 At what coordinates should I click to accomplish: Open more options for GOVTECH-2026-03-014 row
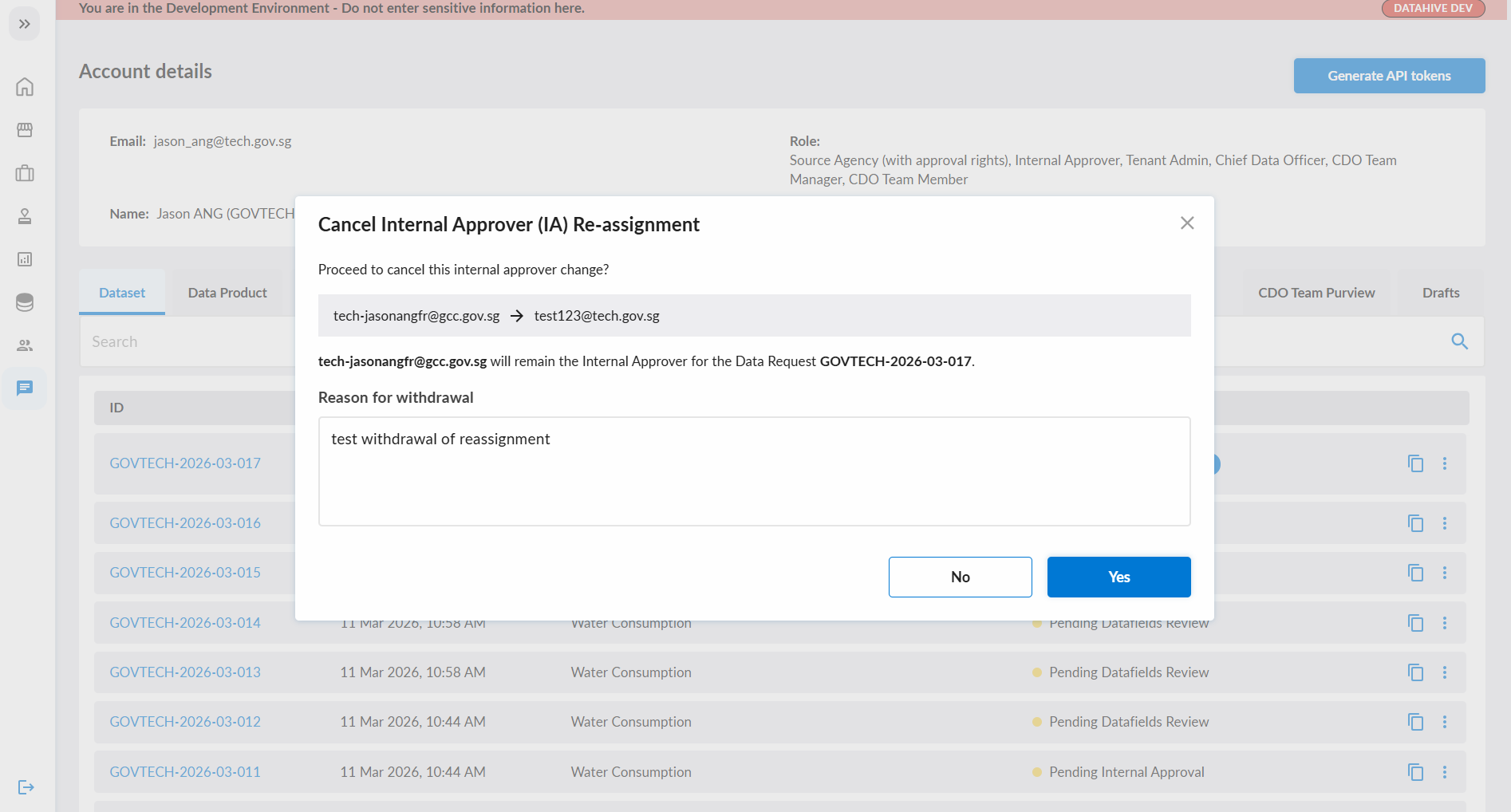click(1444, 623)
